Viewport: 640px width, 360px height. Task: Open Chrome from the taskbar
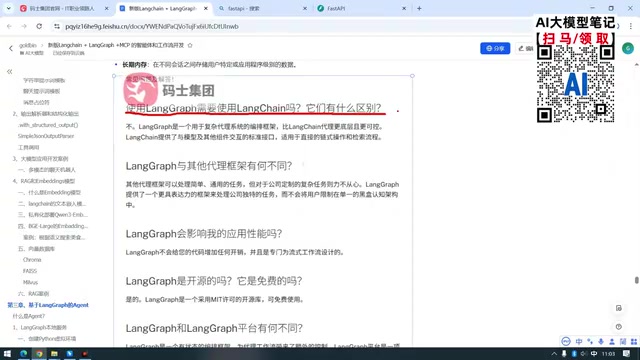point(39,353)
